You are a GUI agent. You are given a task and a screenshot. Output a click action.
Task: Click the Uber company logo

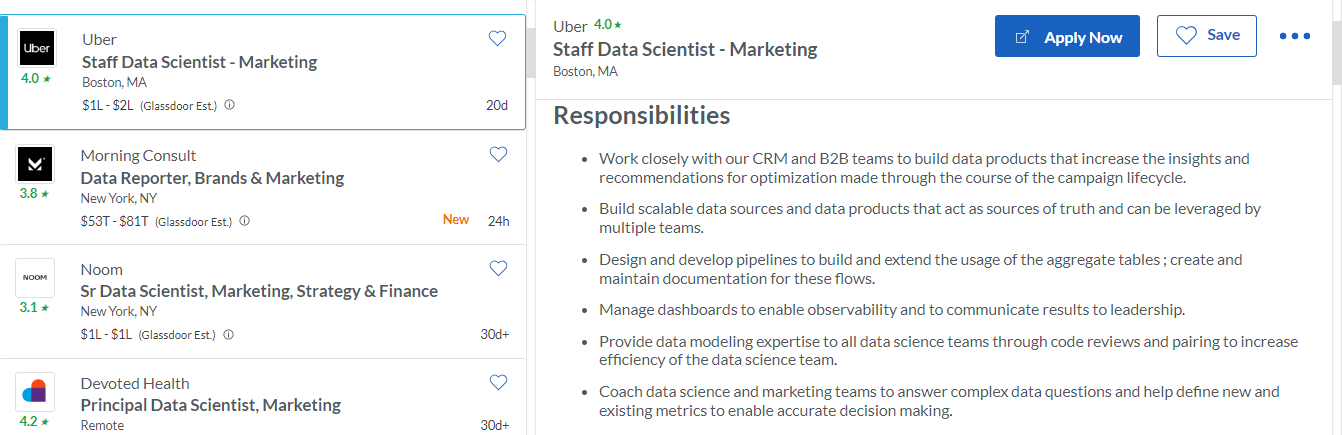click(x=37, y=48)
